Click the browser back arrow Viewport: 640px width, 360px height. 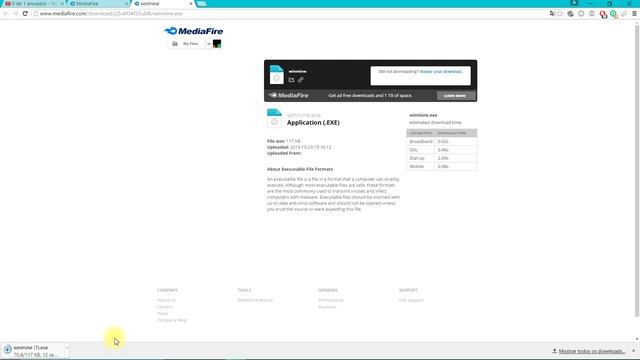click(x=6, y=13)
